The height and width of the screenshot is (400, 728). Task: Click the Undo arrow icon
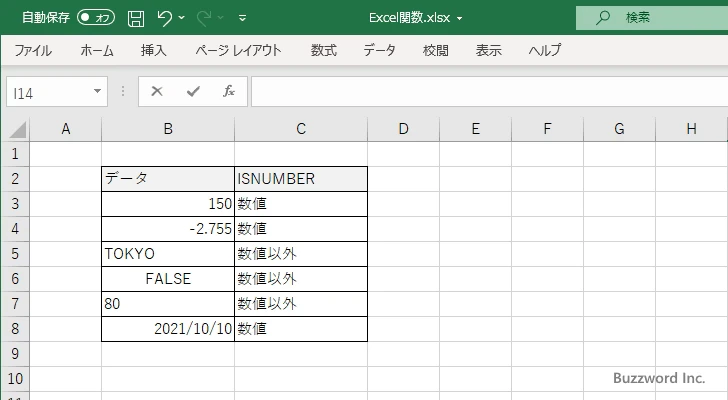point(164,18)
